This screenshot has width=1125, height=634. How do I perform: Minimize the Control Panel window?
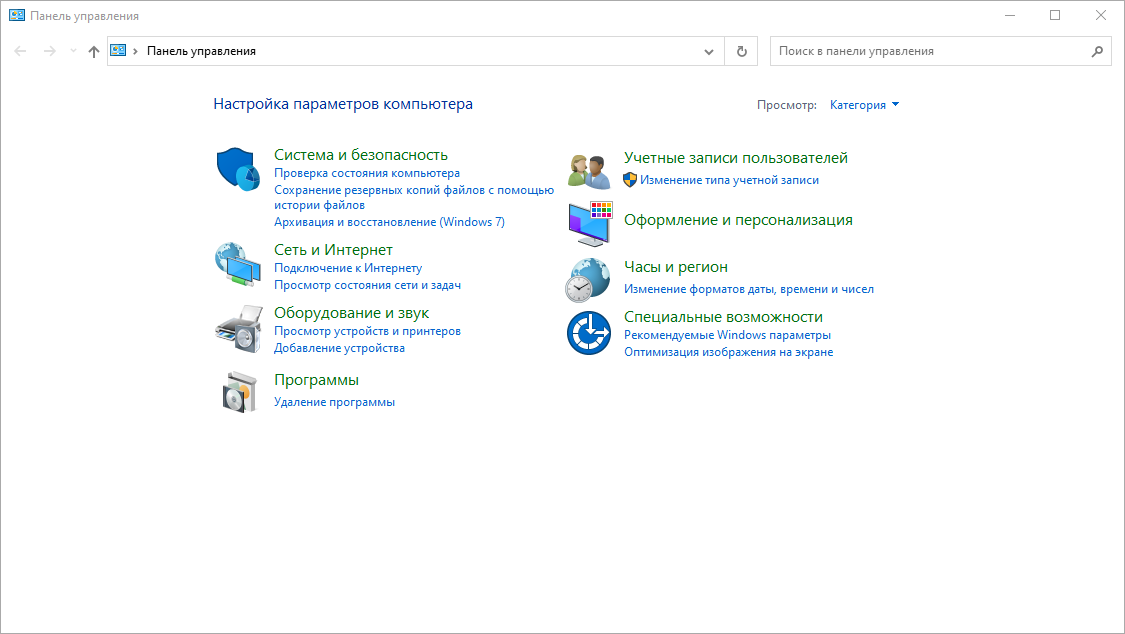1010,15
